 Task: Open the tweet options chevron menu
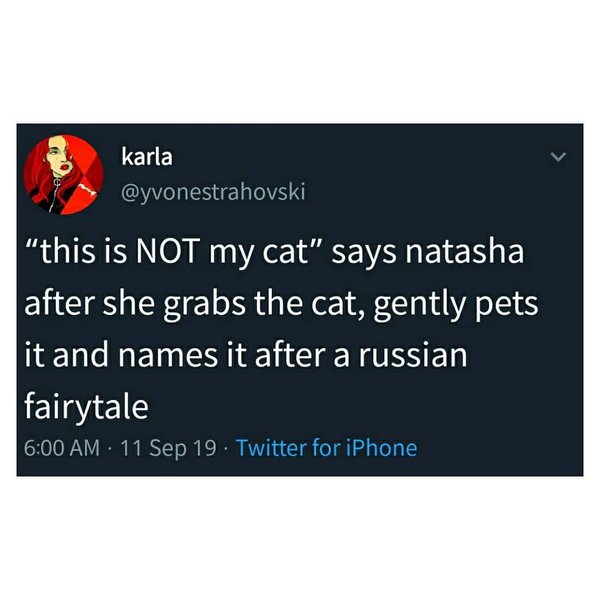pos(560,158)
